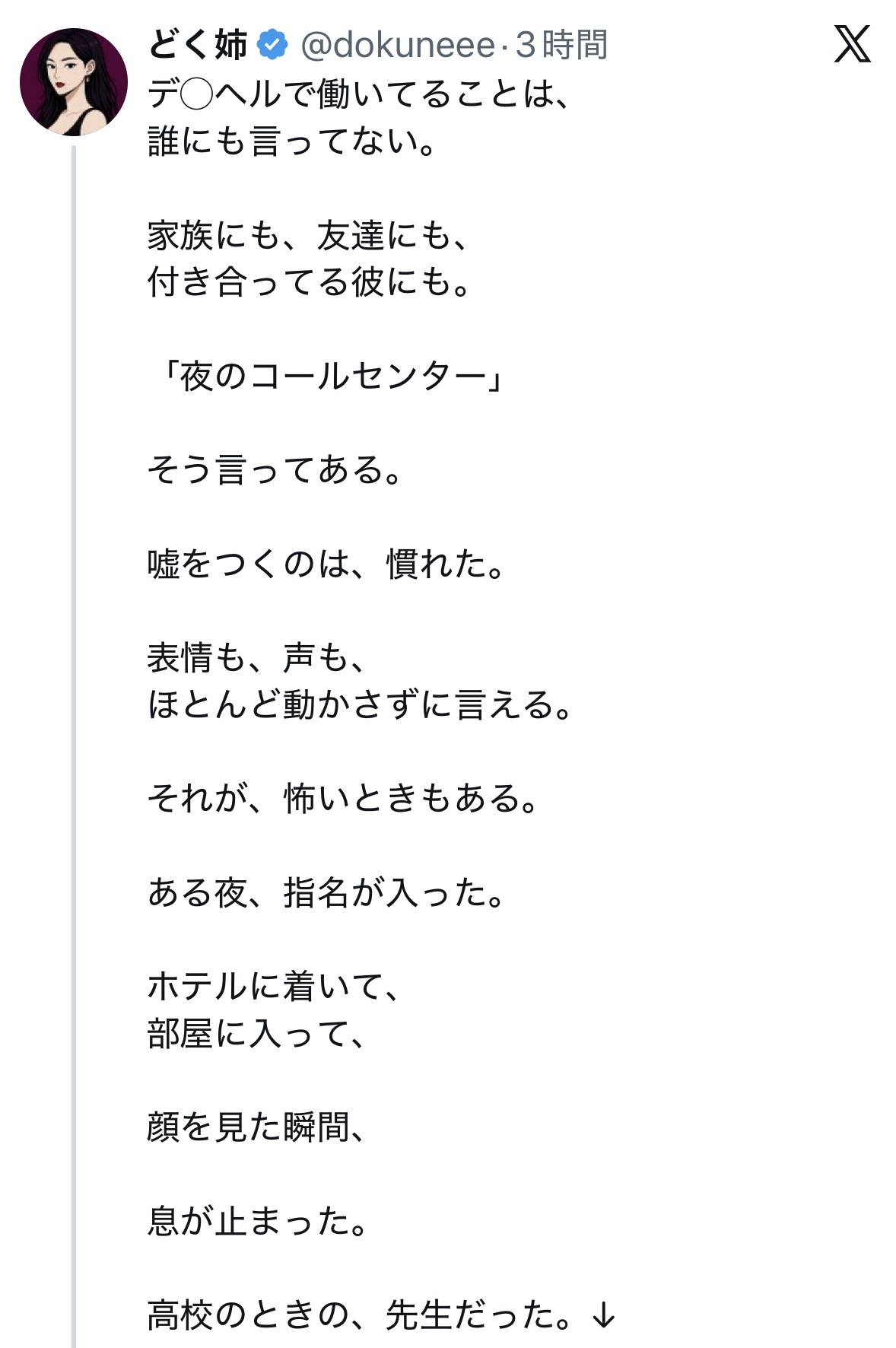
Task: Open the @dokuneee handle link
Action: pyautogui.click(x=398, y=45)
